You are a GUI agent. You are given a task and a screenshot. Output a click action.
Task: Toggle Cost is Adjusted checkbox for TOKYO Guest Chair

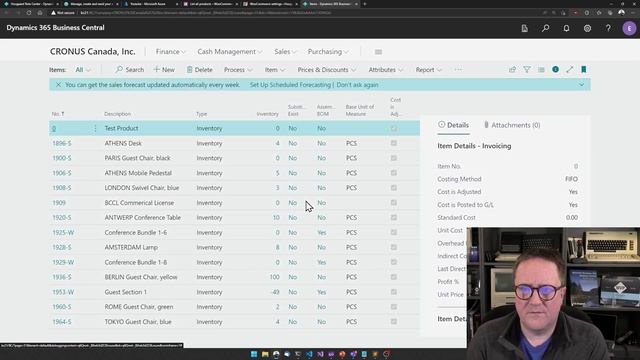coord(393,322)
